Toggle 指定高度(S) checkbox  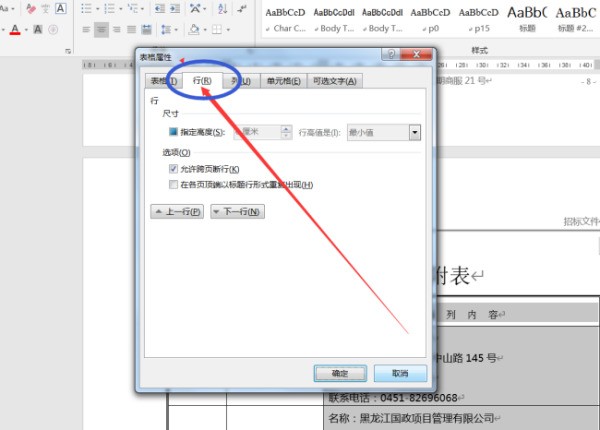[173, 132]
